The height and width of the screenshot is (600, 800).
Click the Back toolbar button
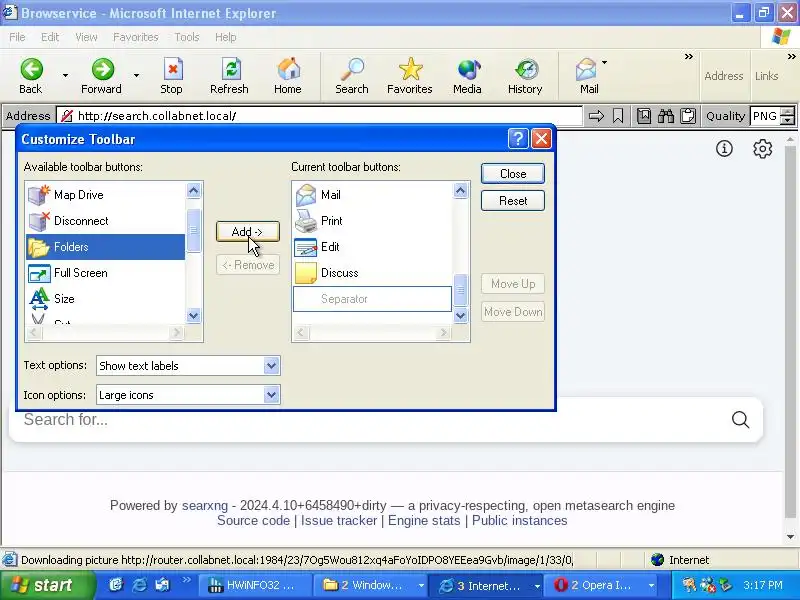point(31,76)
